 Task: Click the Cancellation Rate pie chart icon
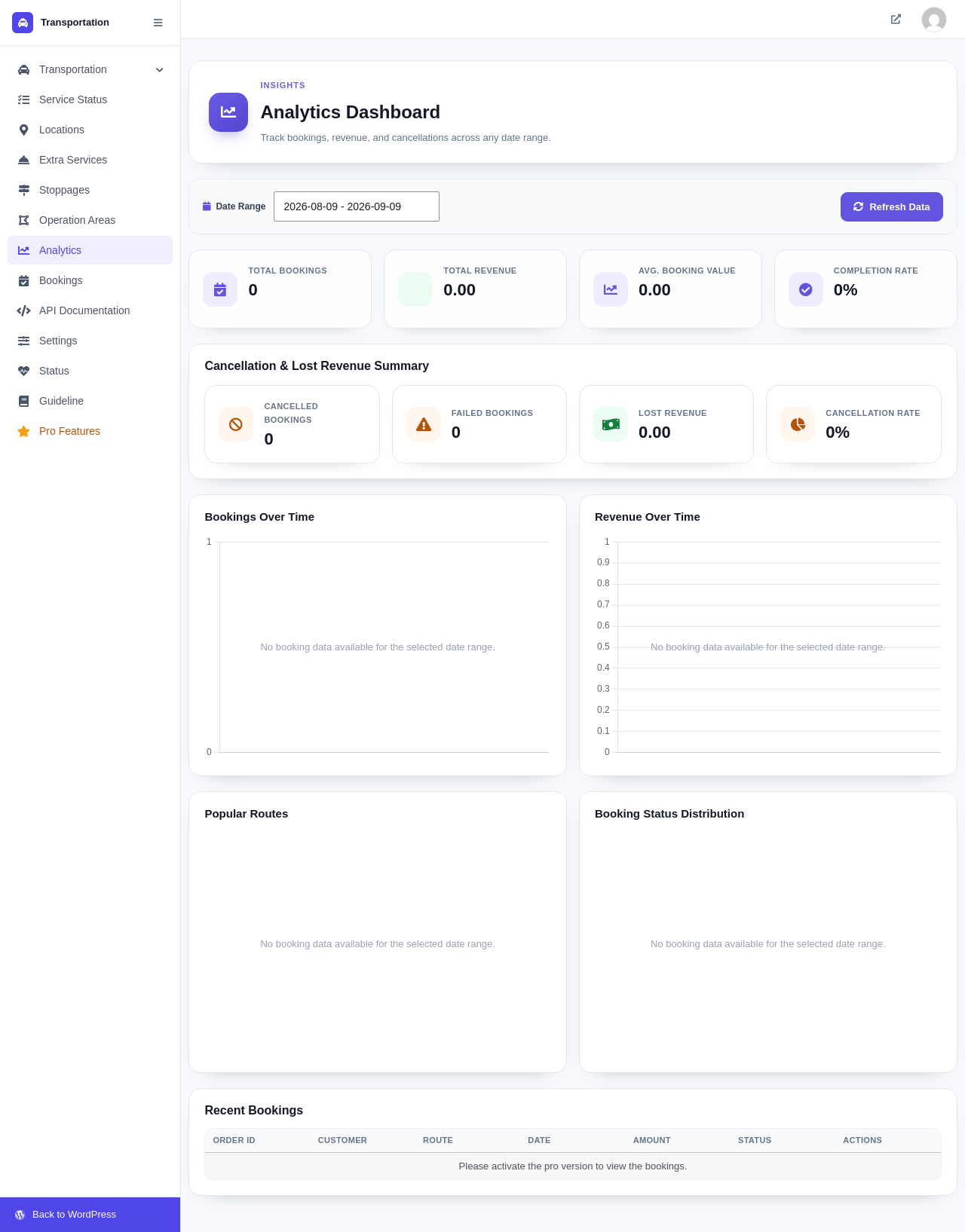798,424
